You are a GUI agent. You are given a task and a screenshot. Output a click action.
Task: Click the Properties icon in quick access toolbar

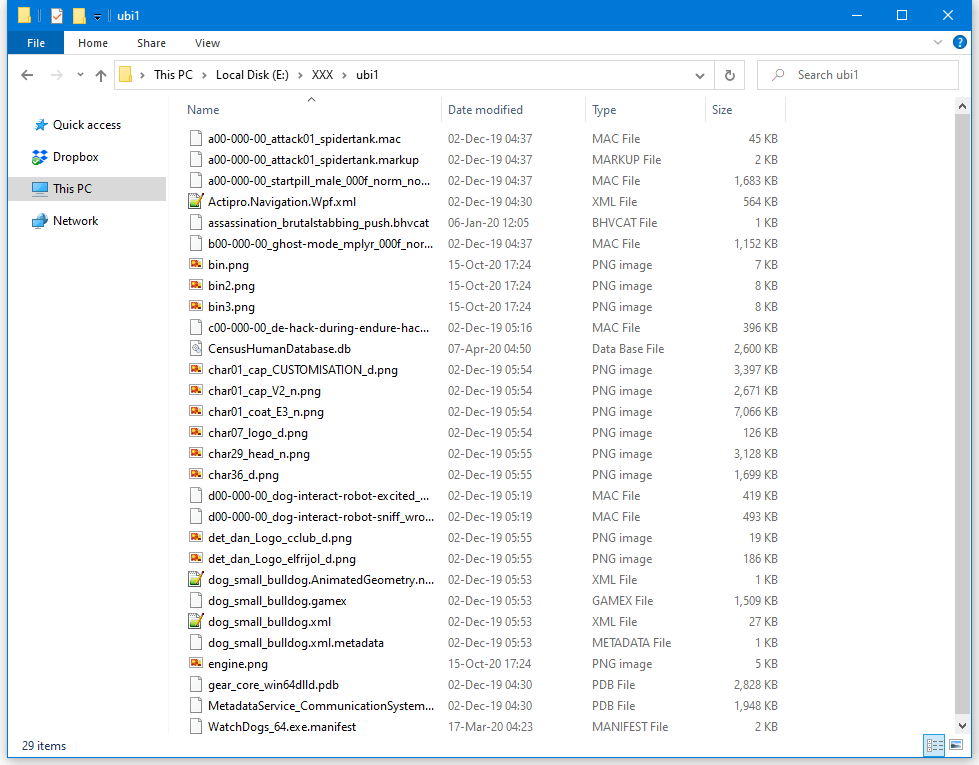click(x=57, y=15)
